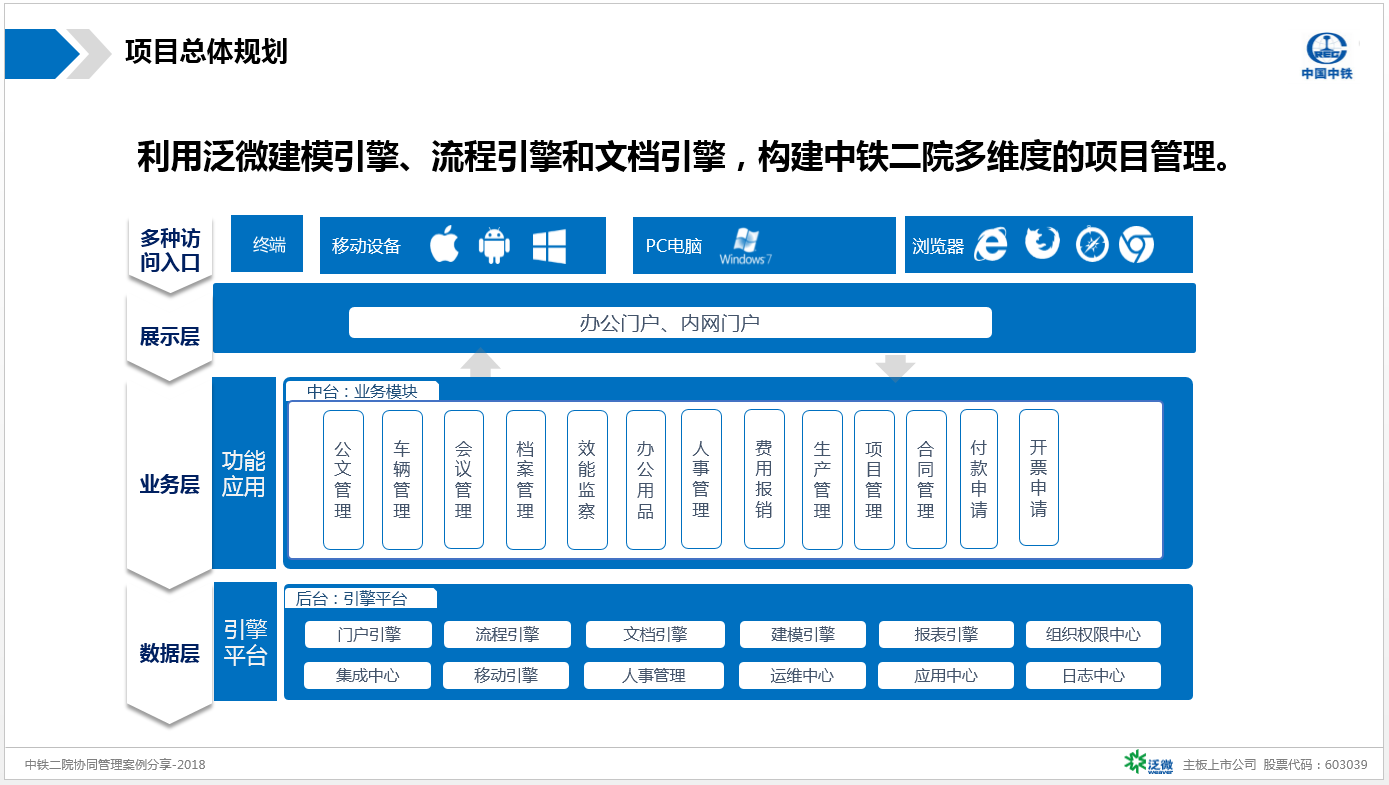Viewport: 1389px width, 785px height.
Task: Open the 会议管理 module box
Action: point(463,480)
